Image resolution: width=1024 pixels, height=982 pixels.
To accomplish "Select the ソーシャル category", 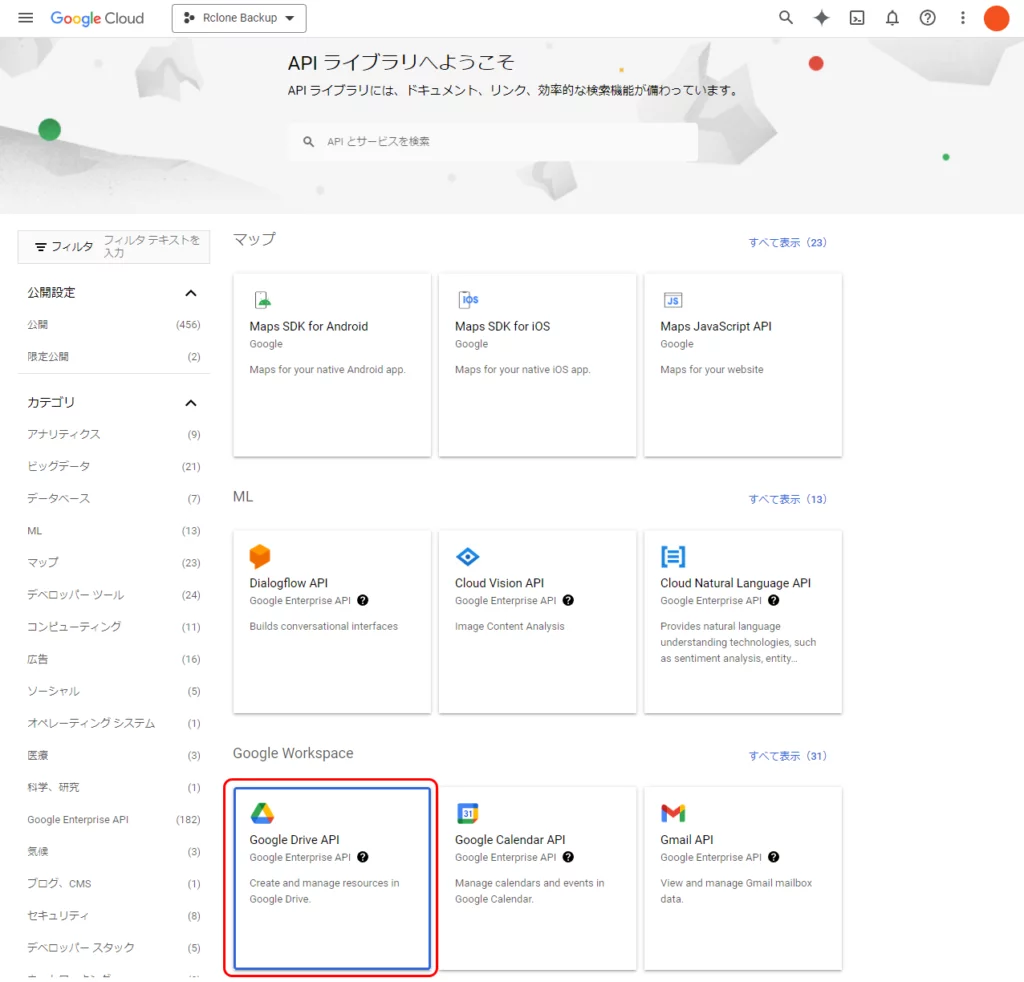I will tap(114, 691).
